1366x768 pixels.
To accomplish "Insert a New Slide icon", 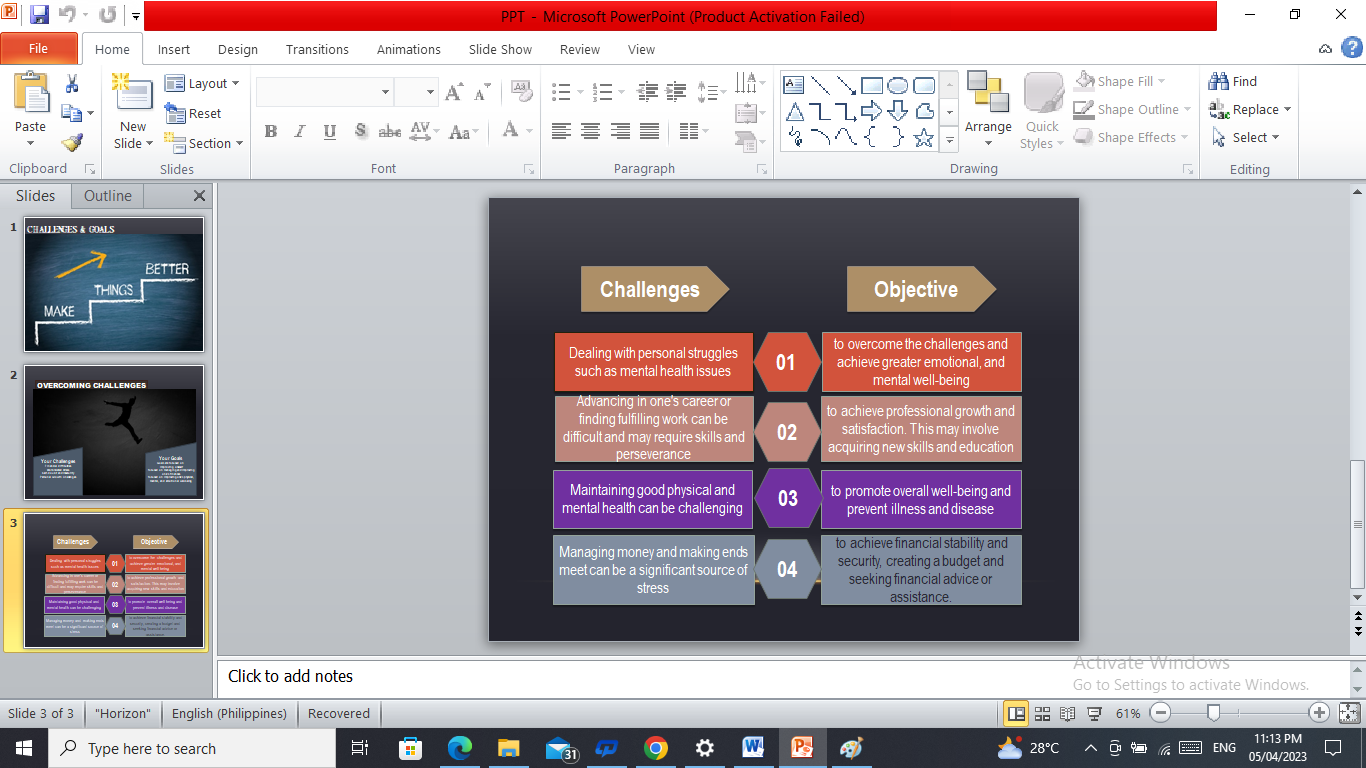I will (131, 94).
